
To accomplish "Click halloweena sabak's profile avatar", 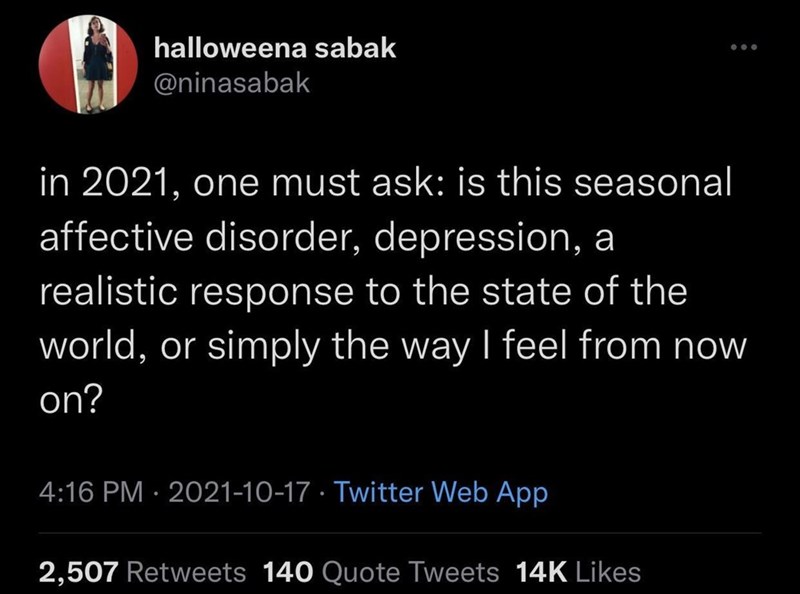I will pyautogui.click(x=88, y=64).
